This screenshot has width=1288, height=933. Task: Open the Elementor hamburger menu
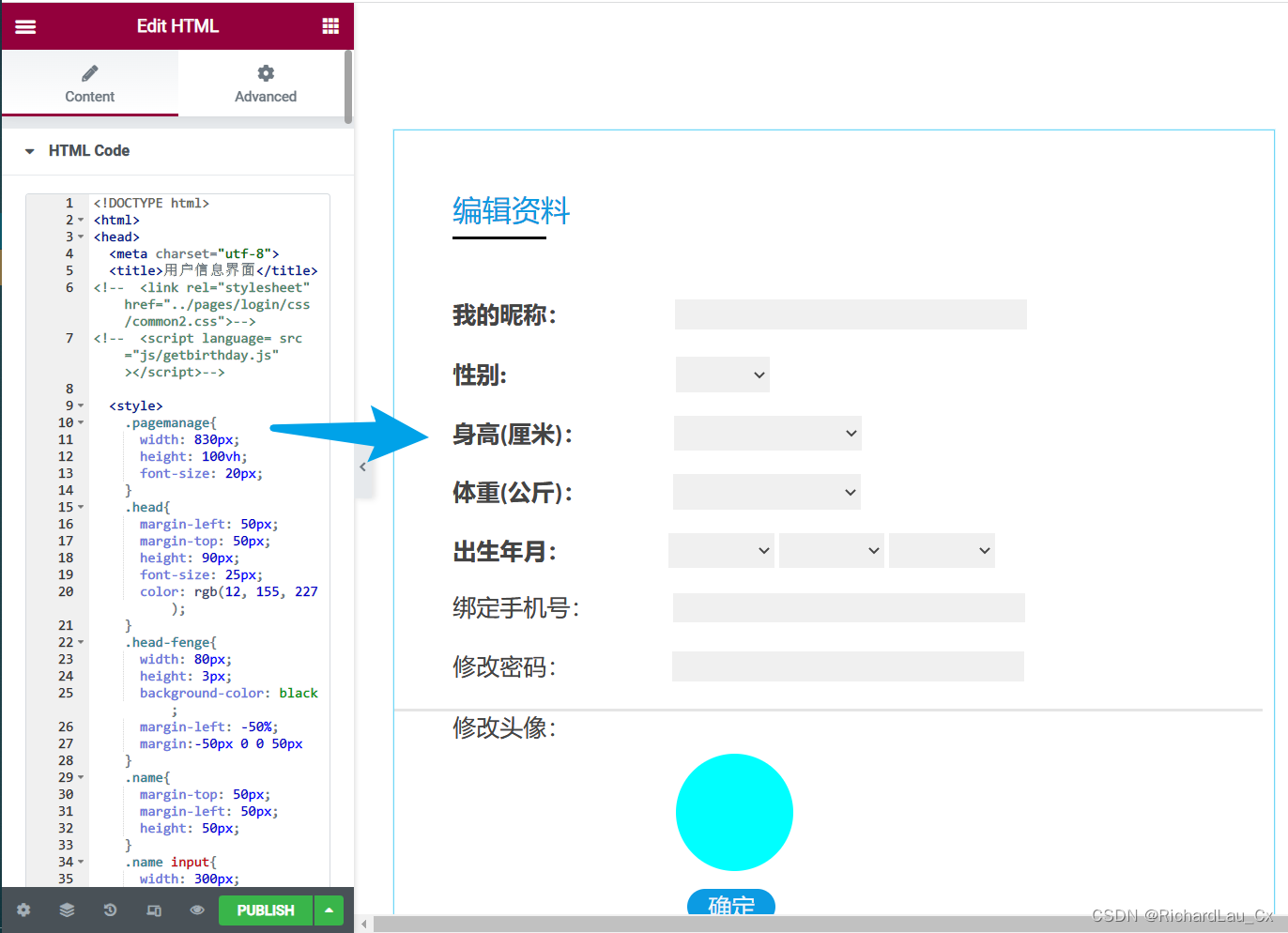coord(25,26)
